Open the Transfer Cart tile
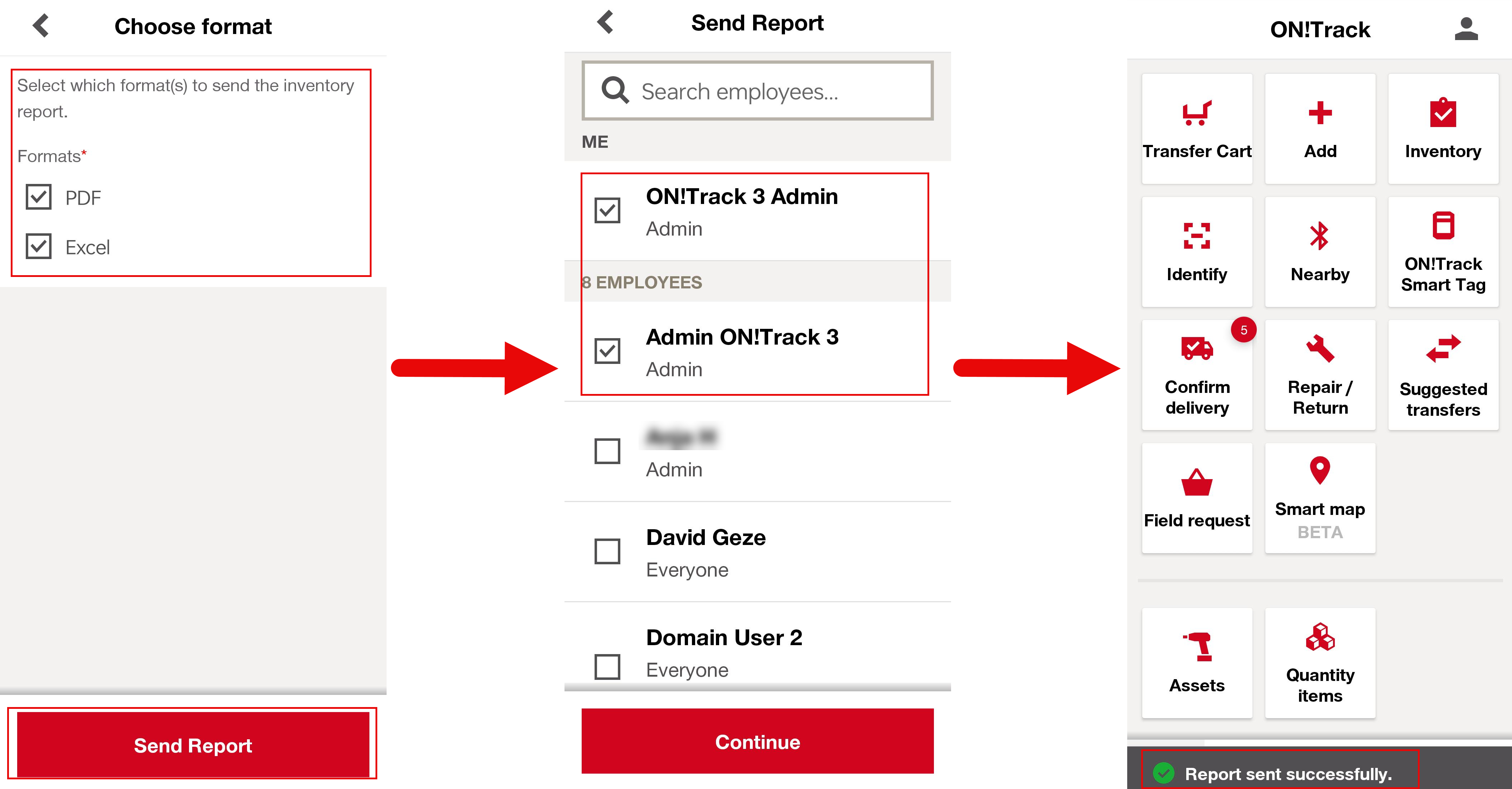This screenshot has width=1512, height=789. coord(1197,129)
